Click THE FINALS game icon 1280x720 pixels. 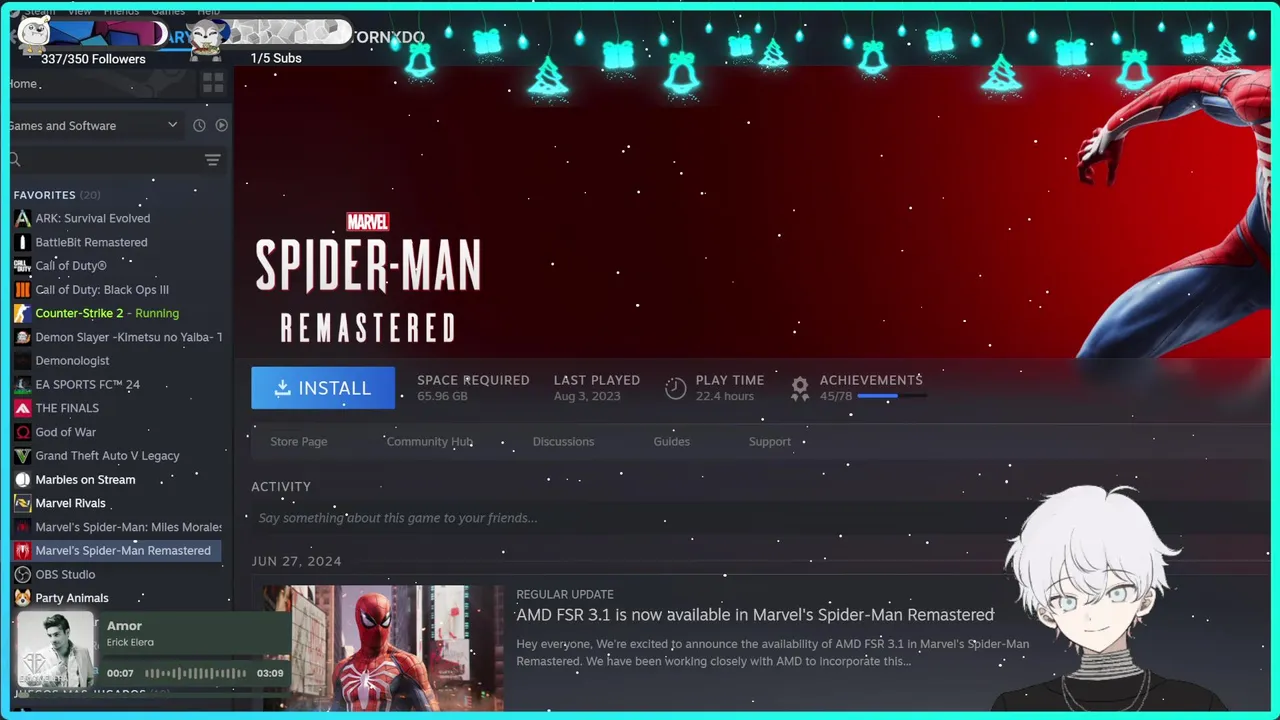pos(22,408)
